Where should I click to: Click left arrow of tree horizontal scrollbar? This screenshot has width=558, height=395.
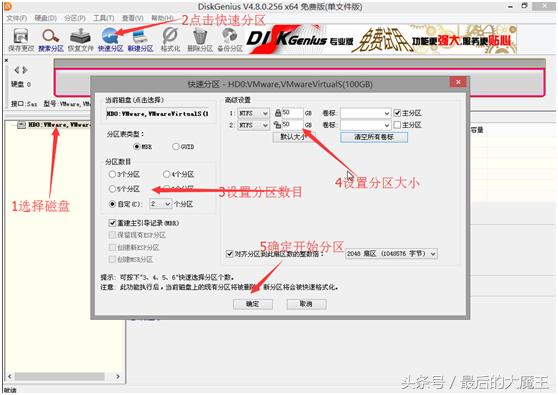pyautogui.click(x=10, y=376)
